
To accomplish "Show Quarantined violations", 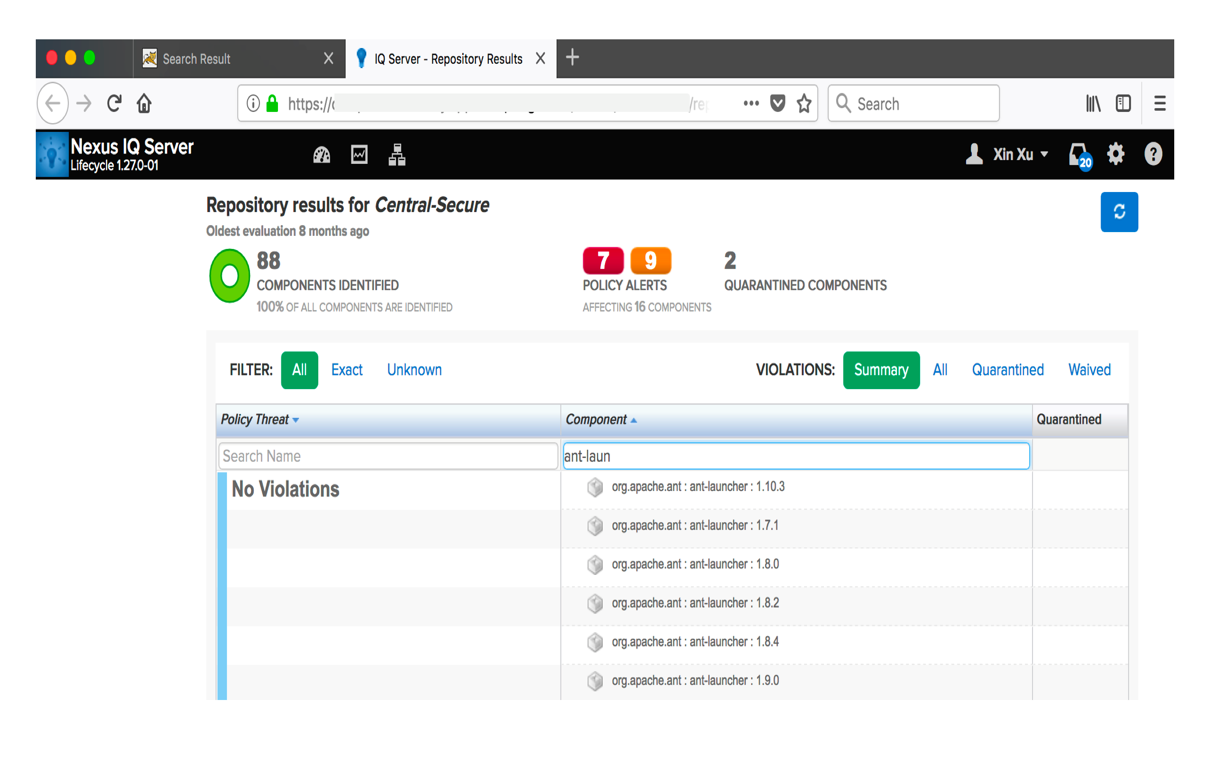I will [1007, 370].
